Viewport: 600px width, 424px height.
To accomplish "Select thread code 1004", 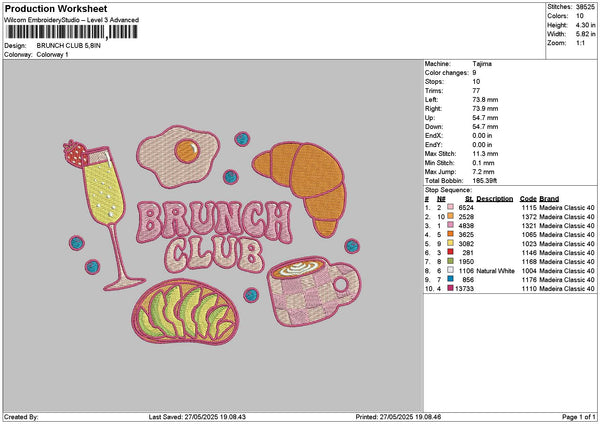I will 529,271.
